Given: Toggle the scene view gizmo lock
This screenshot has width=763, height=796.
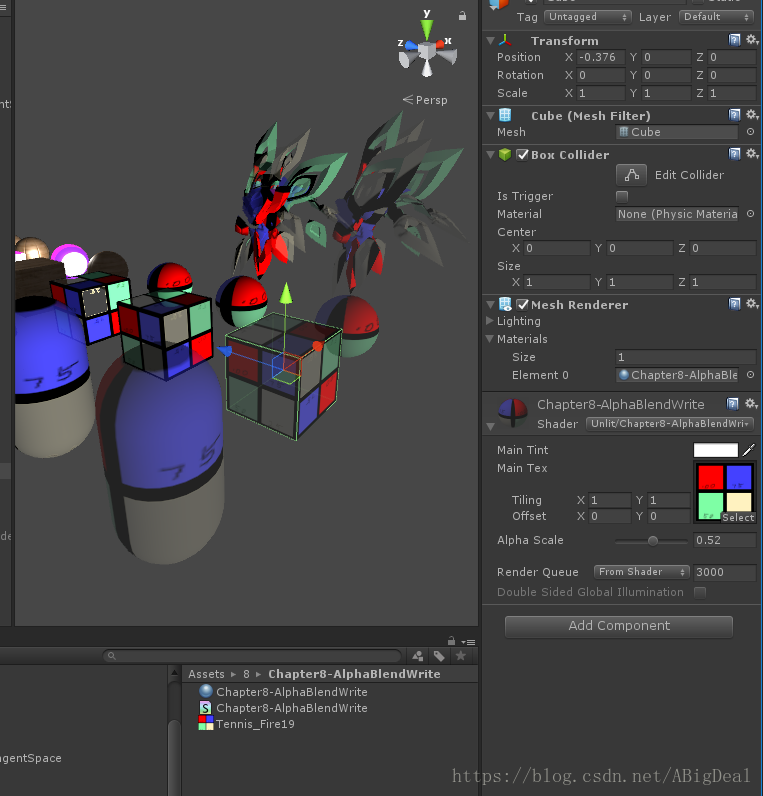Looking at the screenshot, I should (462, 16).
